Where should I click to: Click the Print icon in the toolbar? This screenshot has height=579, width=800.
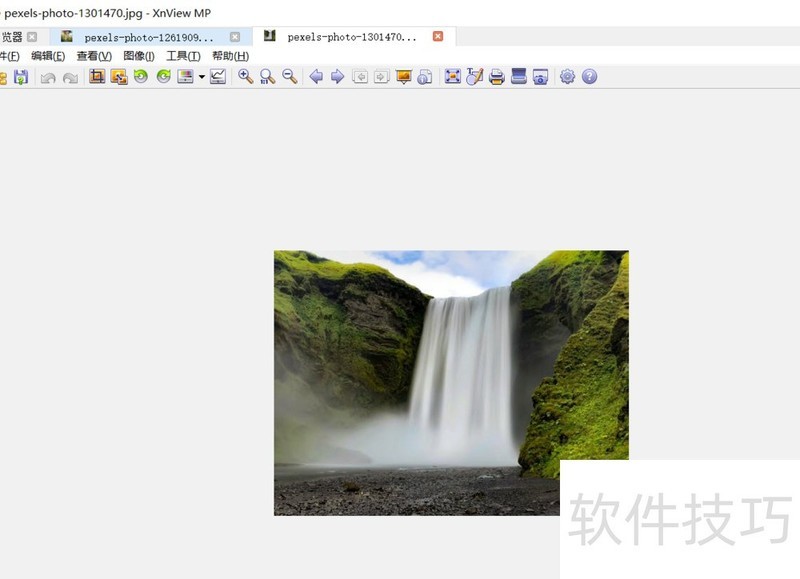coord(497,76)
